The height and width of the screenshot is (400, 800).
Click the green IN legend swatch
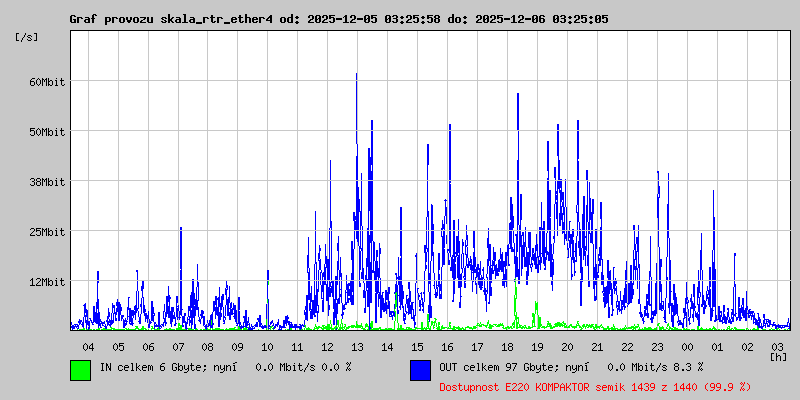pos(81,370)
